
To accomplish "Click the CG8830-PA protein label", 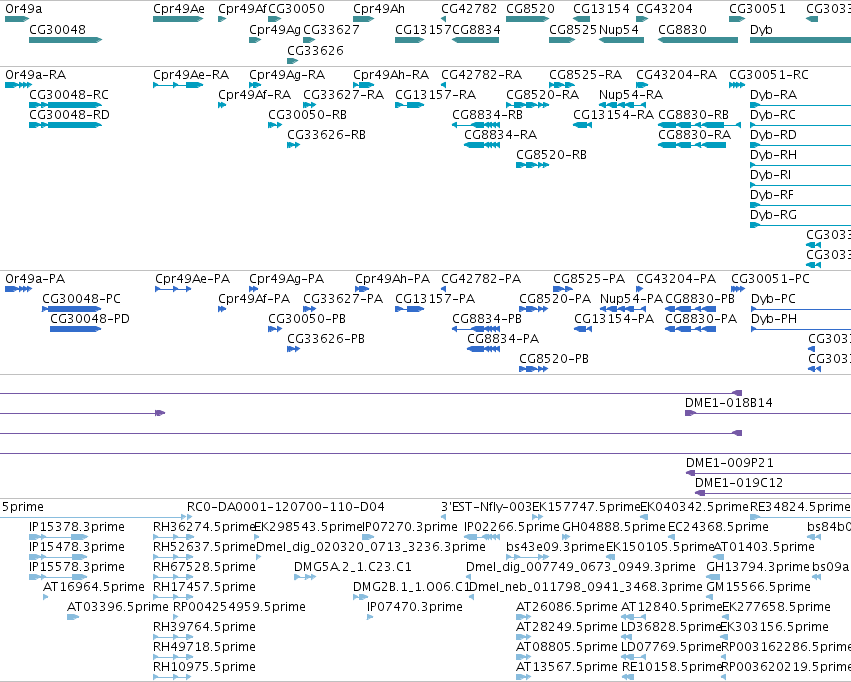I will click(701, 319).
